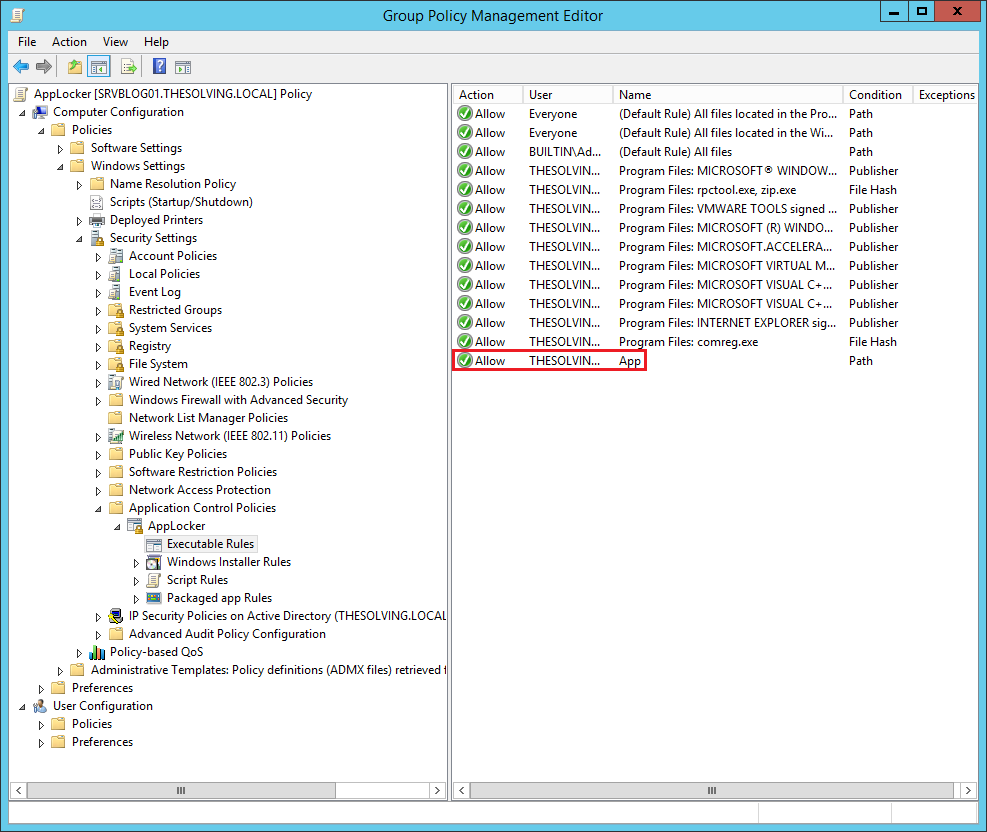Image resolution: width=987 pixels, height=832 pixels.
Task: Click the Account Policies icon
Action: [x=115, y=256]
